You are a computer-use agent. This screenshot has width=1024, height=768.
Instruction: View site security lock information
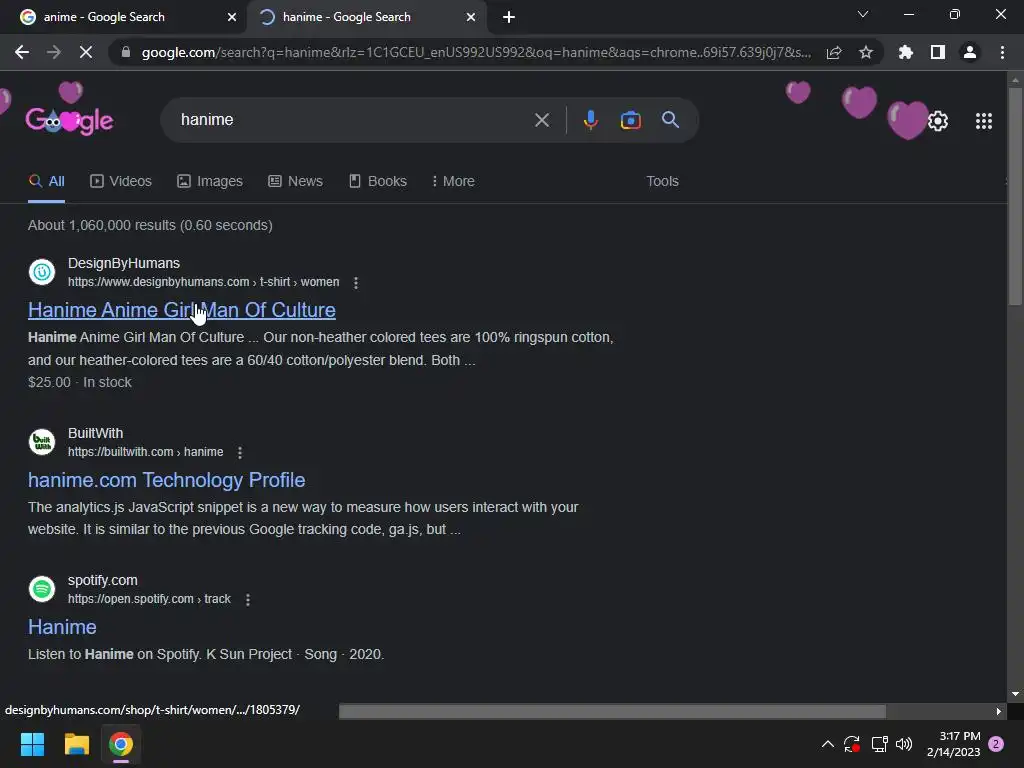tap(126, 52)
